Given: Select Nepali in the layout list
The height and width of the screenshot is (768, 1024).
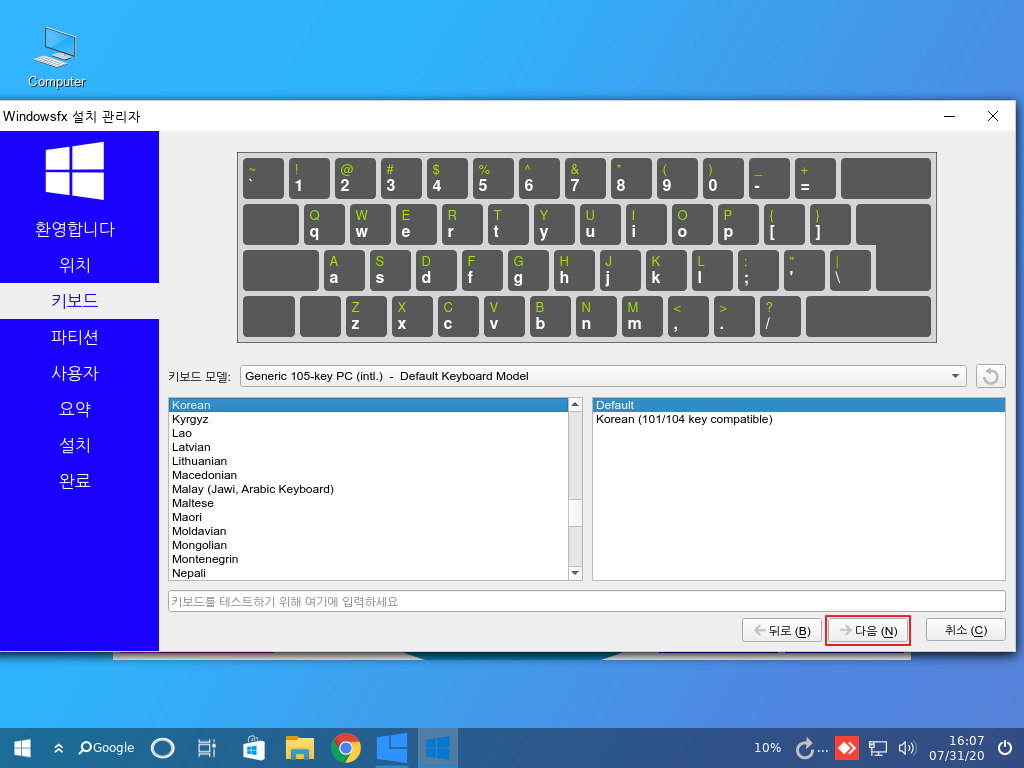Looking at the screenshot, I should point(368,573).
